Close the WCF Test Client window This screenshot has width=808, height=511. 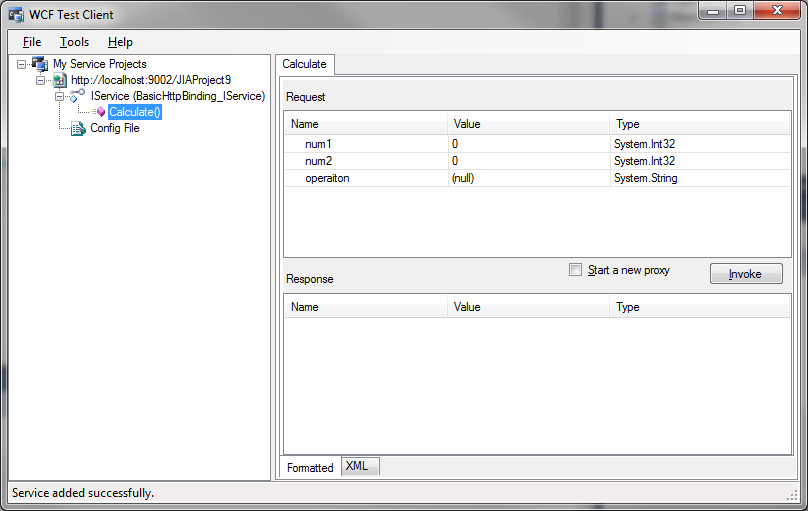point(777,10)
